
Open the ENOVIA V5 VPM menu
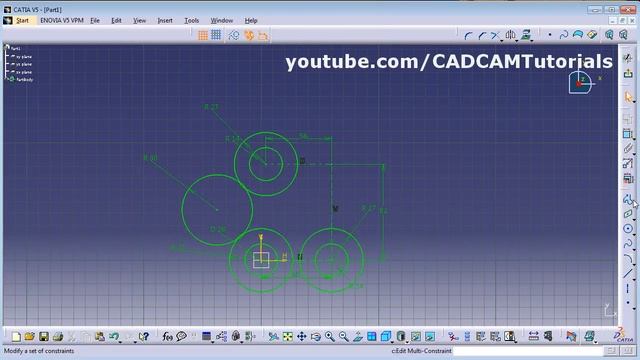click(62, 20)
